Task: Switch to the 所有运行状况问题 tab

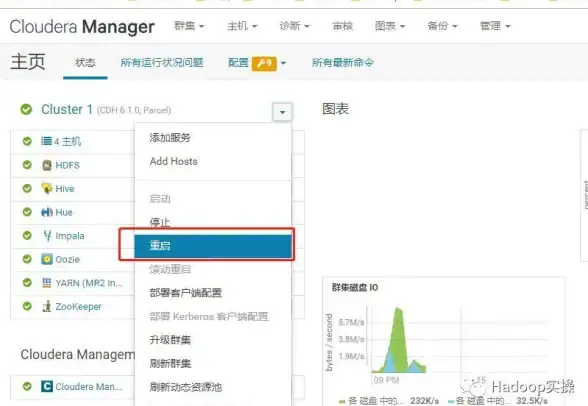Action: 162,62
